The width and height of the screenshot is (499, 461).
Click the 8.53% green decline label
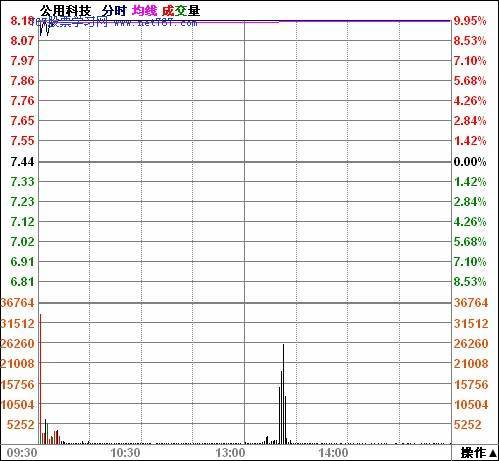470,282
